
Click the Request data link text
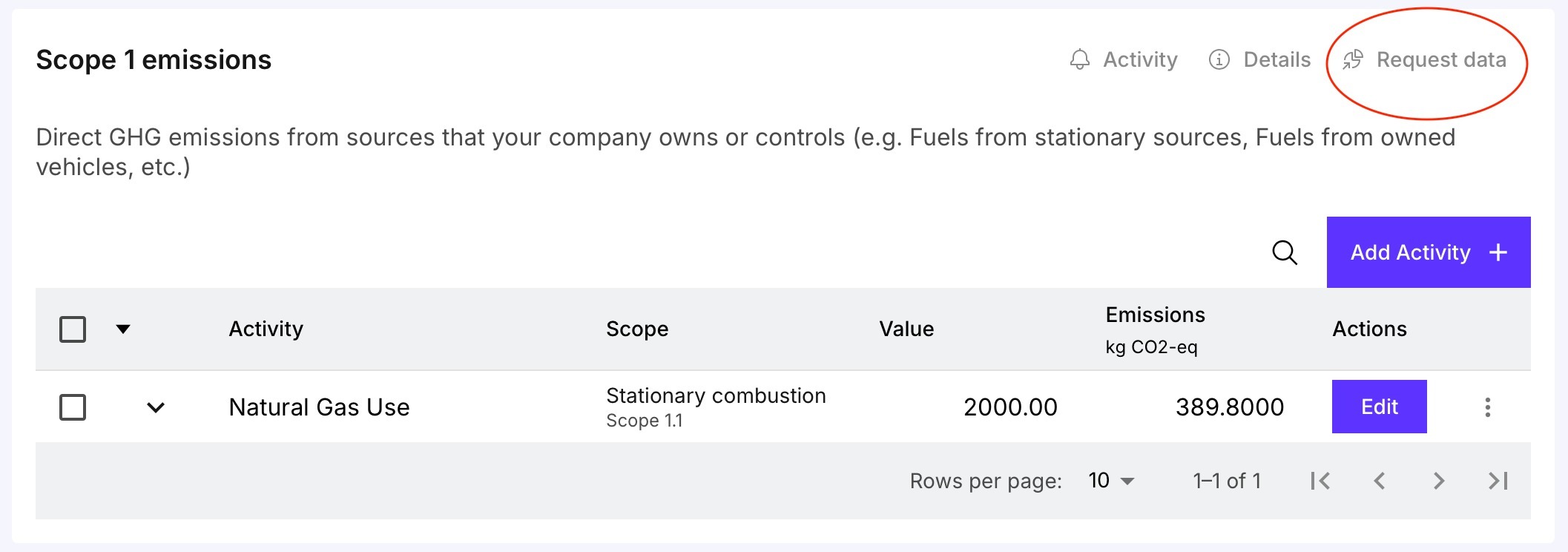point(1441,59)
